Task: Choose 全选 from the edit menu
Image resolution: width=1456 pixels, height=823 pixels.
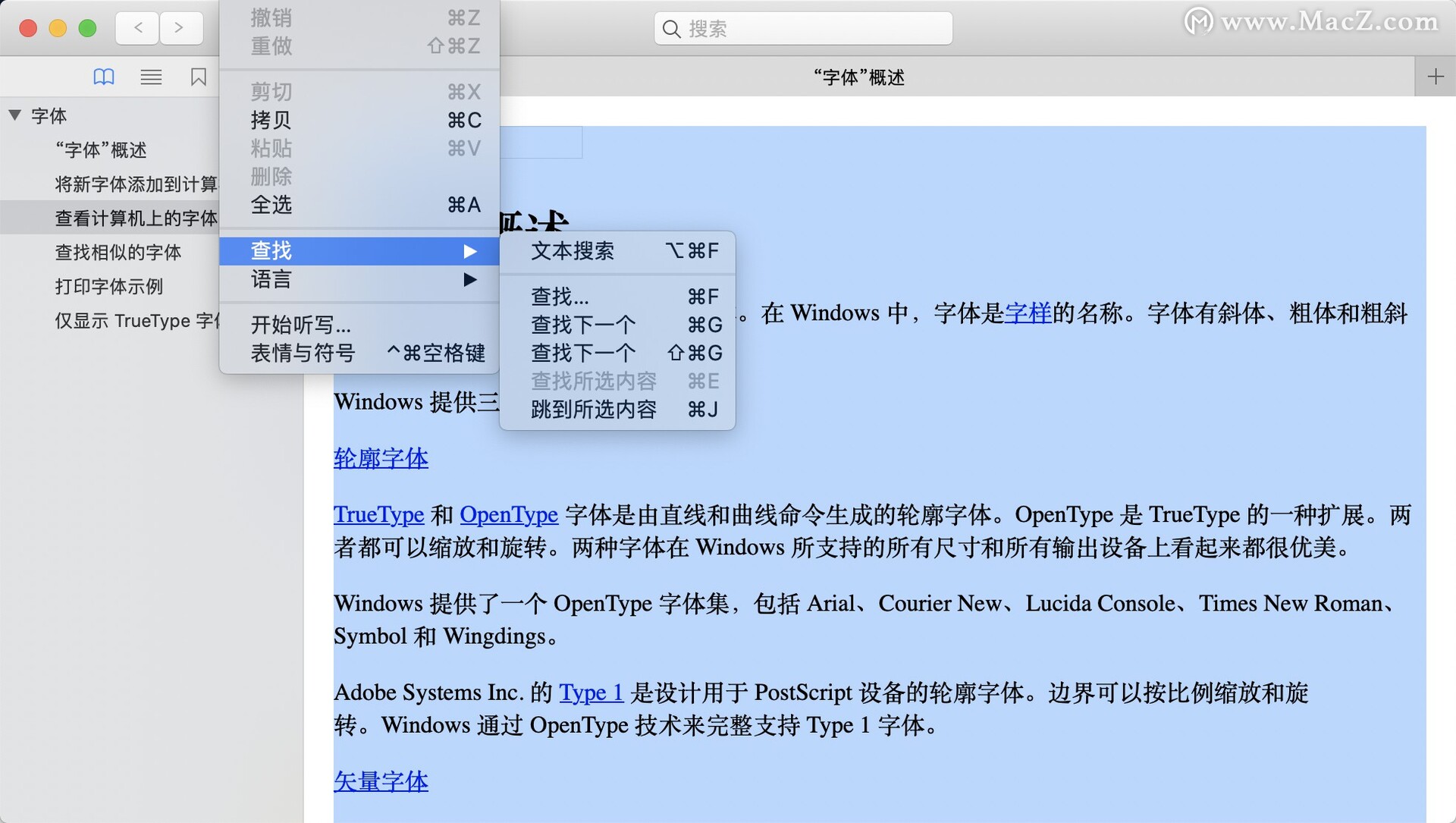Action: [x=359, y=205]
